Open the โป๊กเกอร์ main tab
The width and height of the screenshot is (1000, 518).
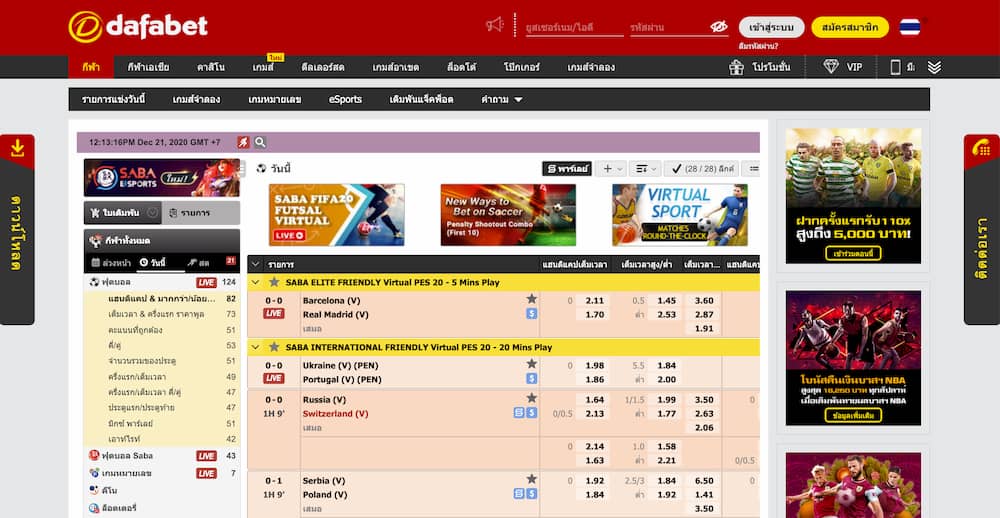[x=522, y=67]
